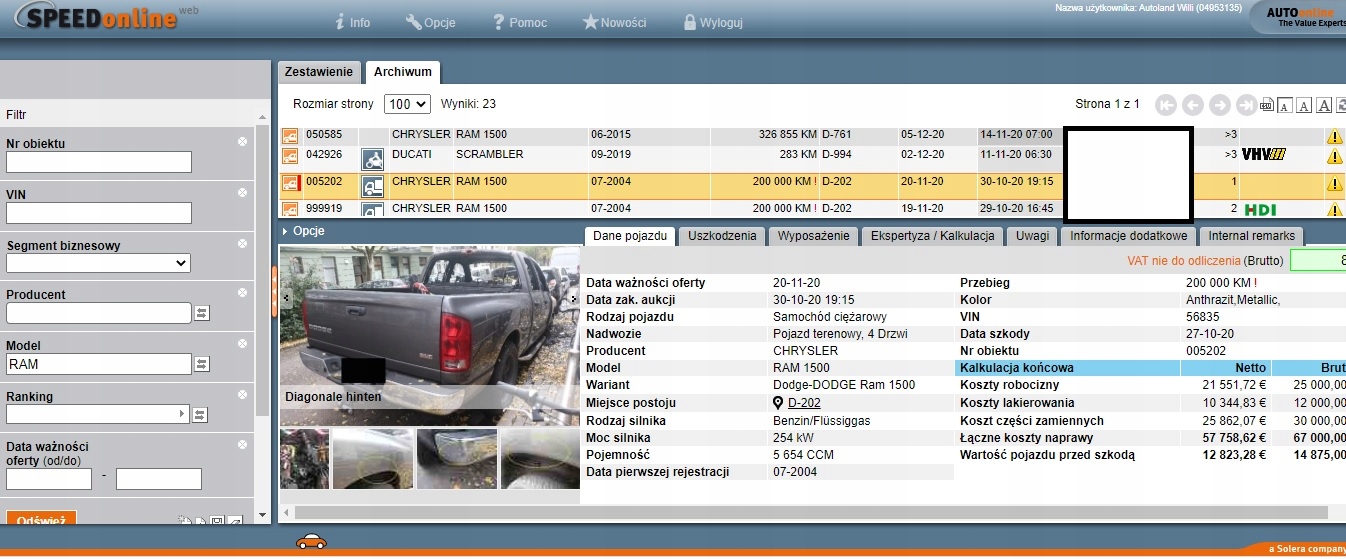Open the Uszkodzenia tab

click(722, 236)
